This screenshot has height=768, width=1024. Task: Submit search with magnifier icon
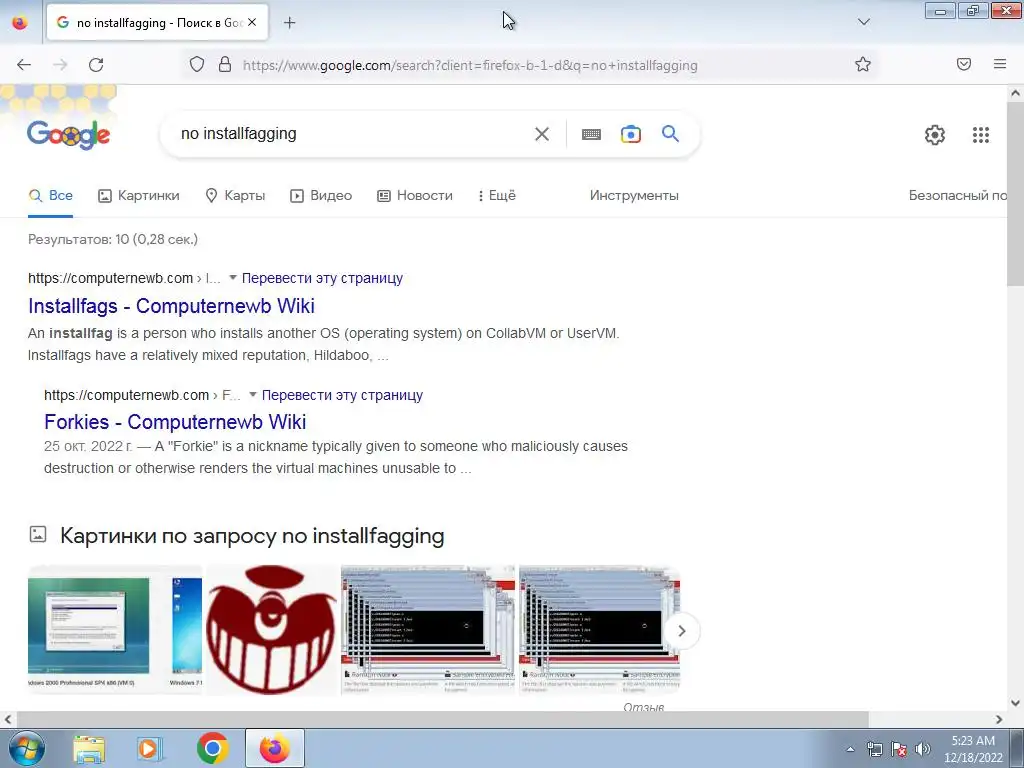pos(670,134)
